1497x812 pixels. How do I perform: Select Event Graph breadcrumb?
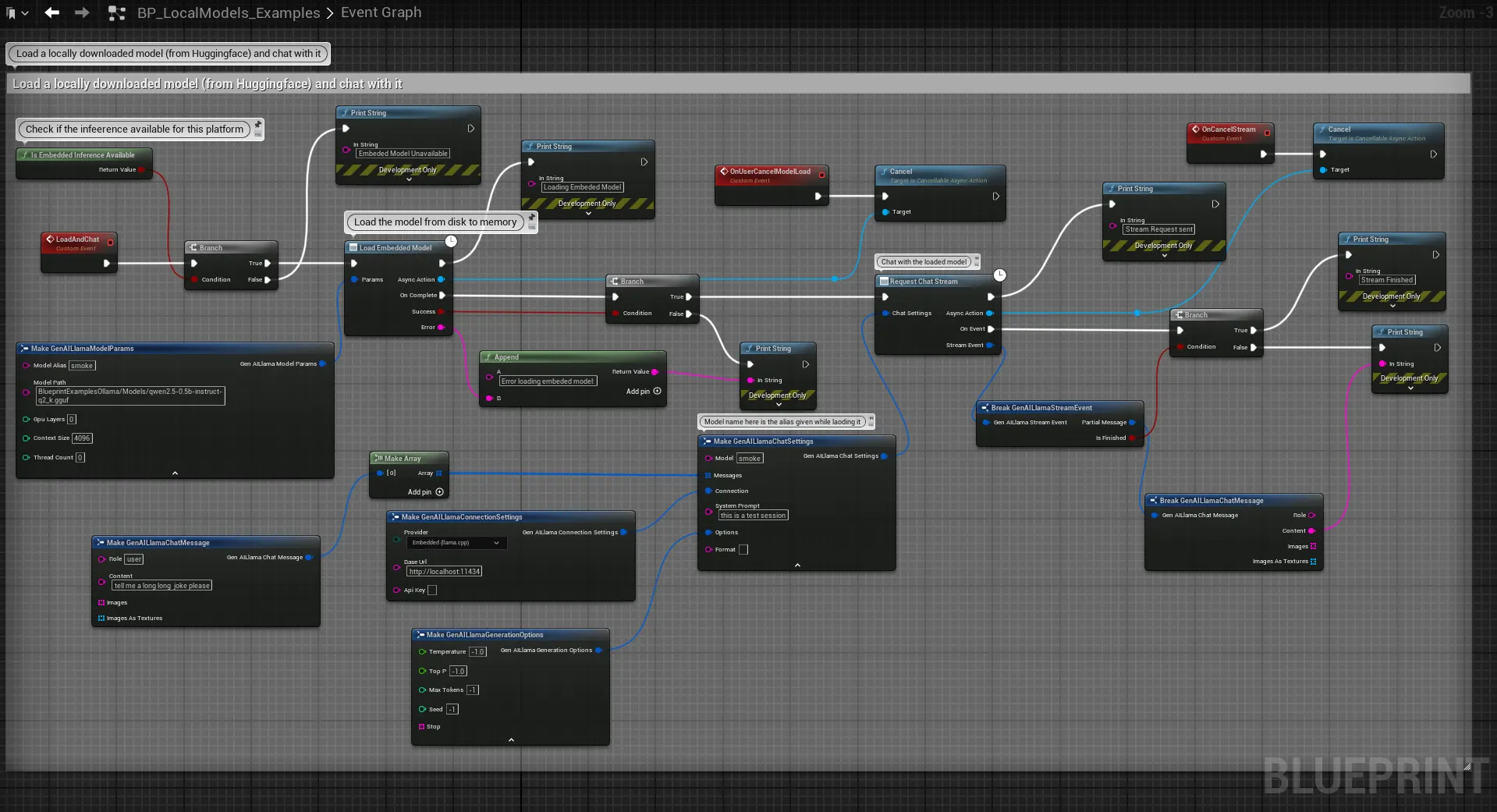(x=381, y=12)
